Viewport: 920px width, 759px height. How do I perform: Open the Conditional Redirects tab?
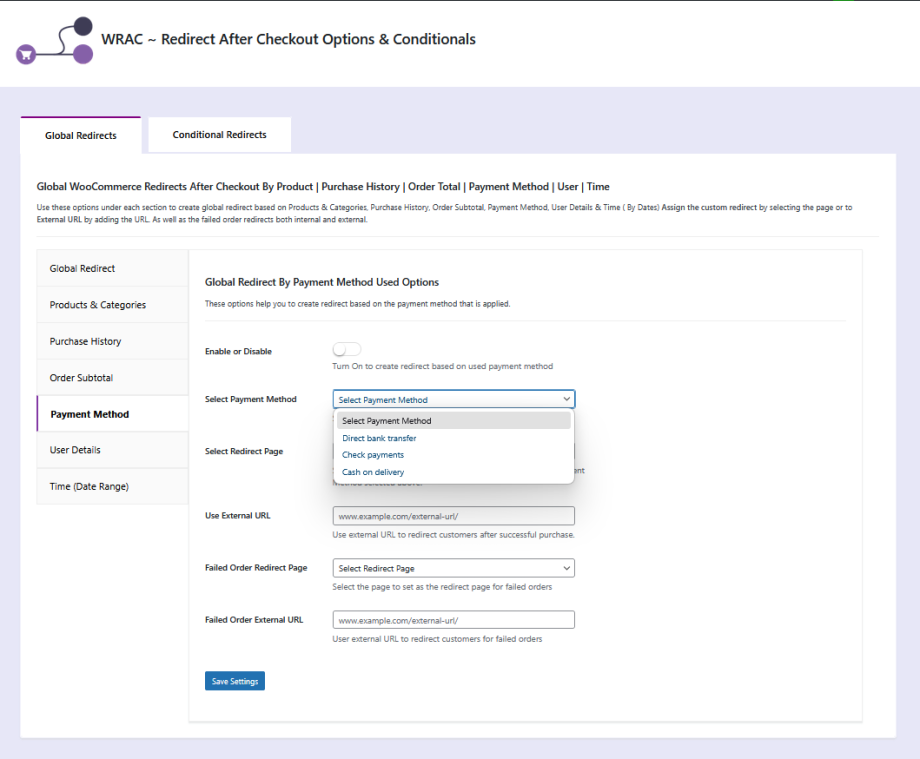pyautogui.click(x=219, y=135)
